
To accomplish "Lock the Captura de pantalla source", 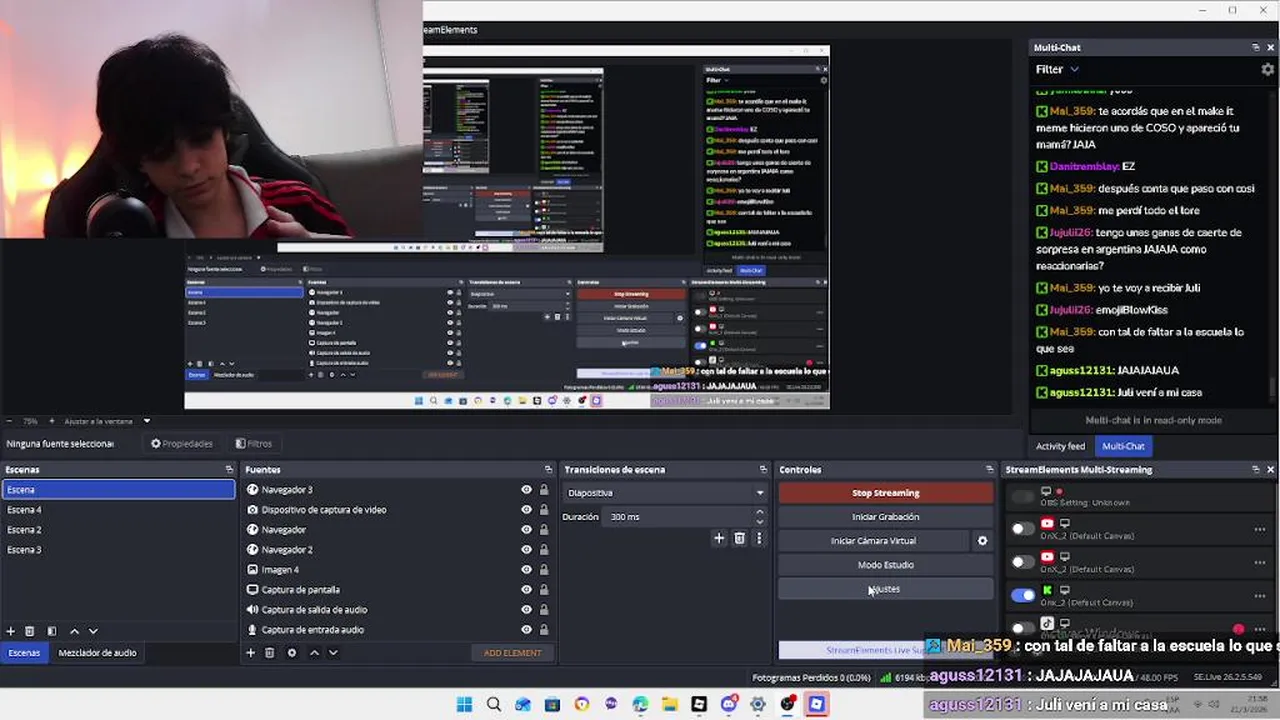I will tap(544, 590).
